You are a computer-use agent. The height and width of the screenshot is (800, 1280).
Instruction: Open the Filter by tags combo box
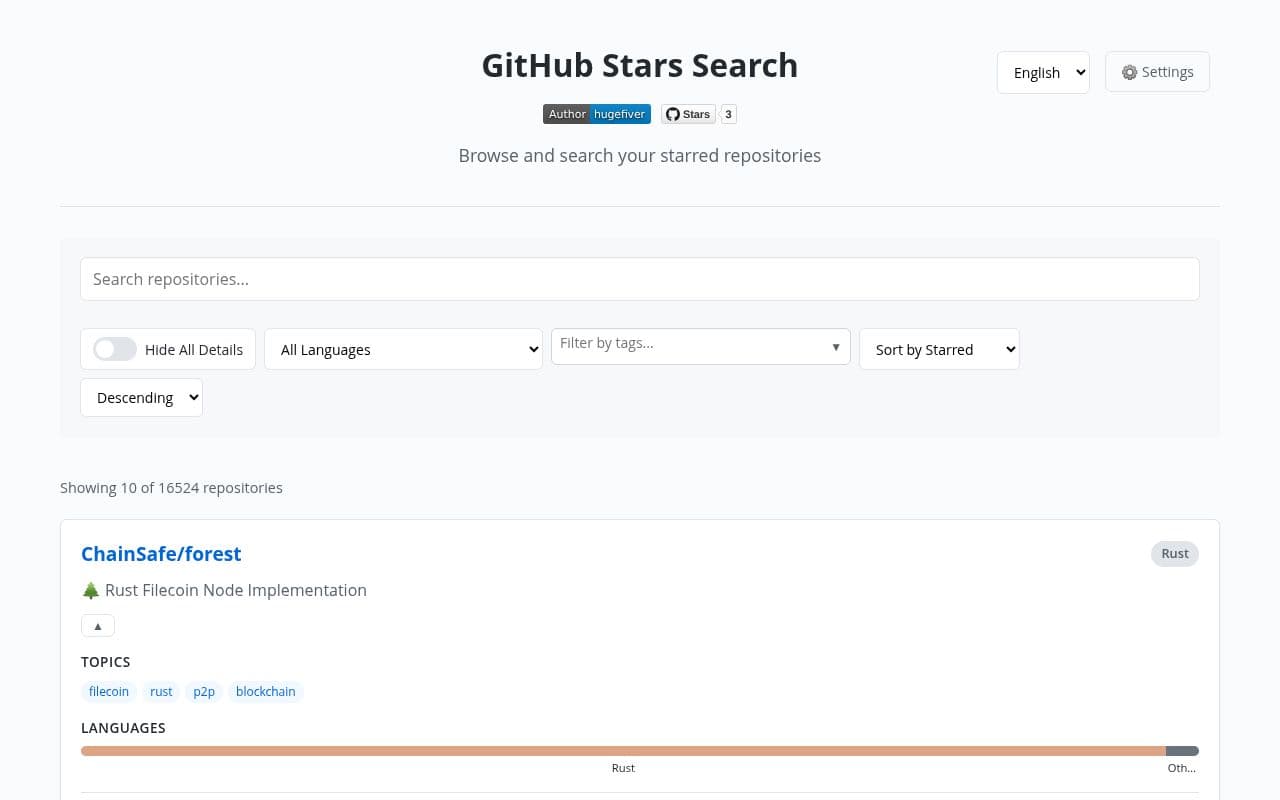tap(701, 346)
